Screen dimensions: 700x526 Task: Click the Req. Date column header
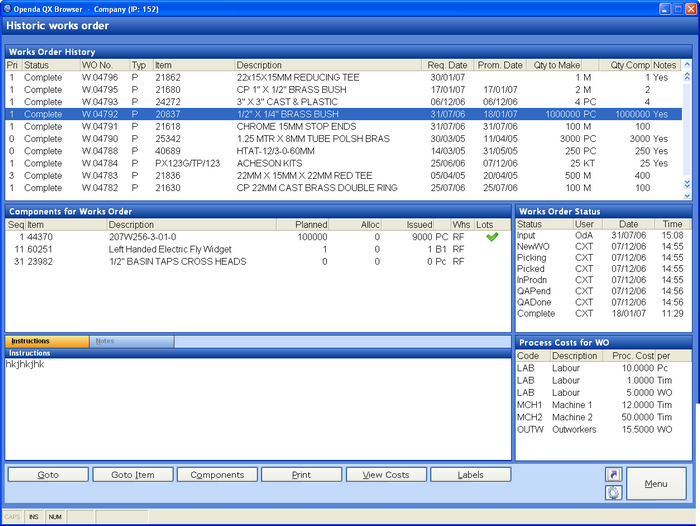[447, 65]
